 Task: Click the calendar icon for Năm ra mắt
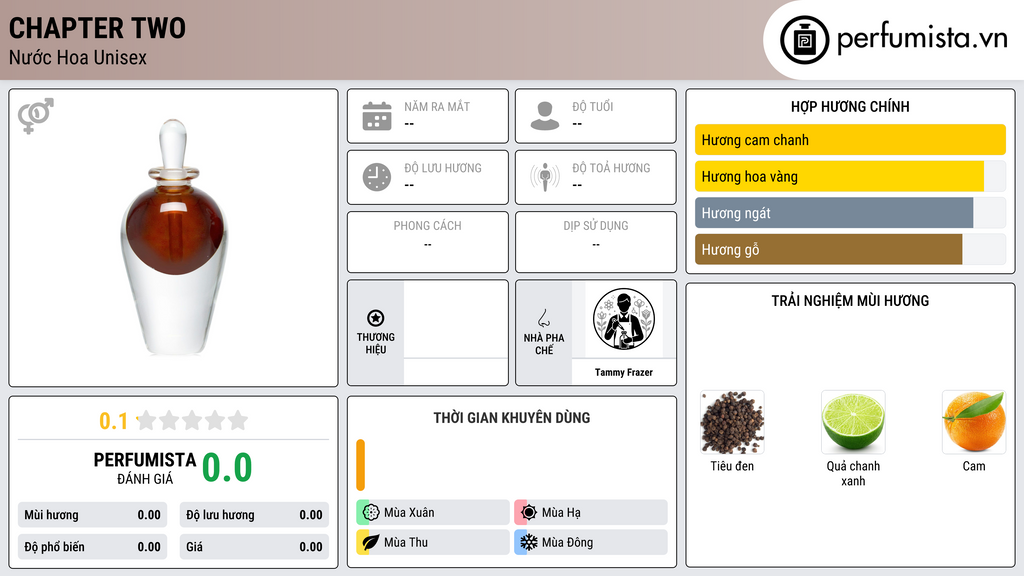[377, 116]
